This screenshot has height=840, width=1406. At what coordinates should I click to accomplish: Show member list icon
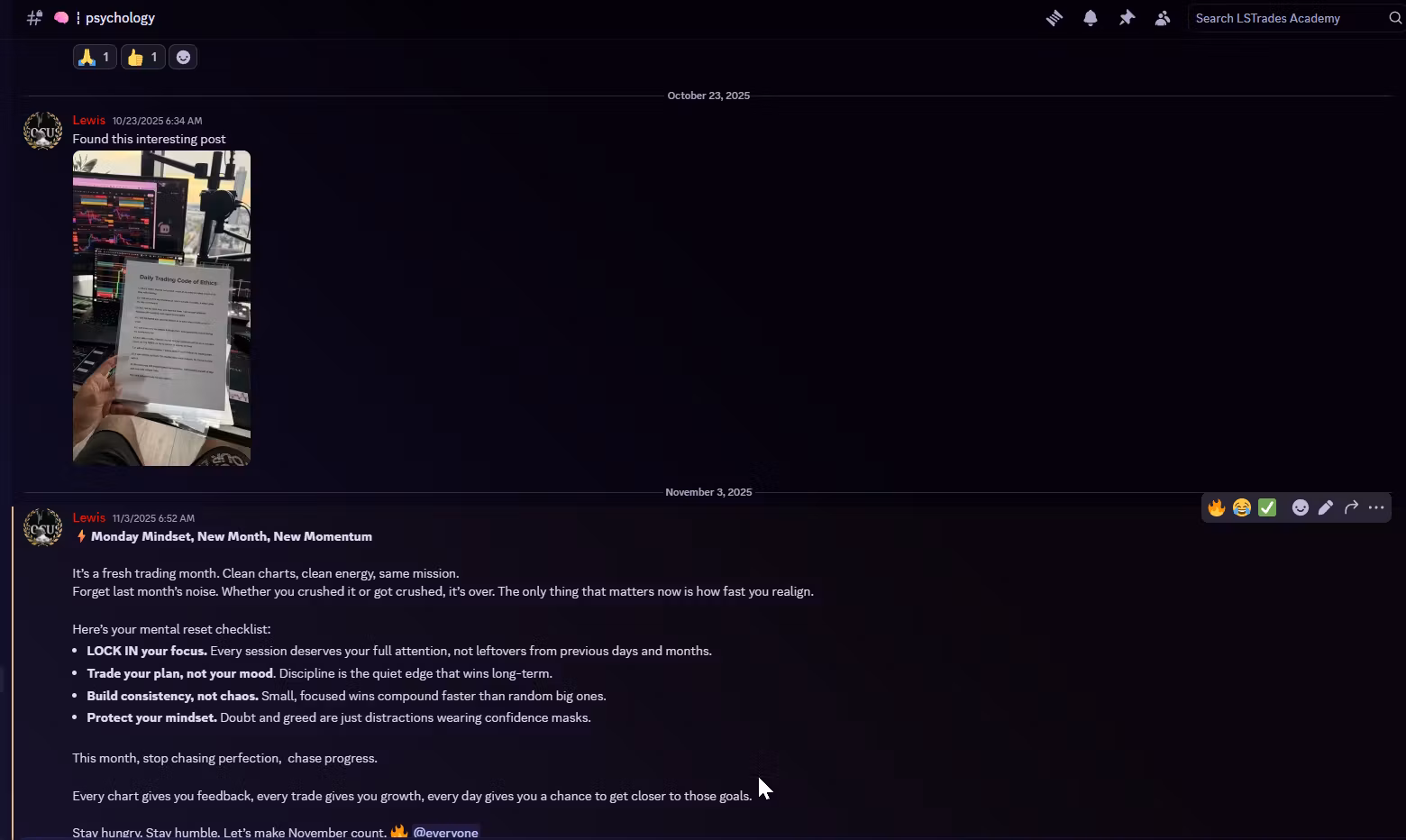(1163, 18)
